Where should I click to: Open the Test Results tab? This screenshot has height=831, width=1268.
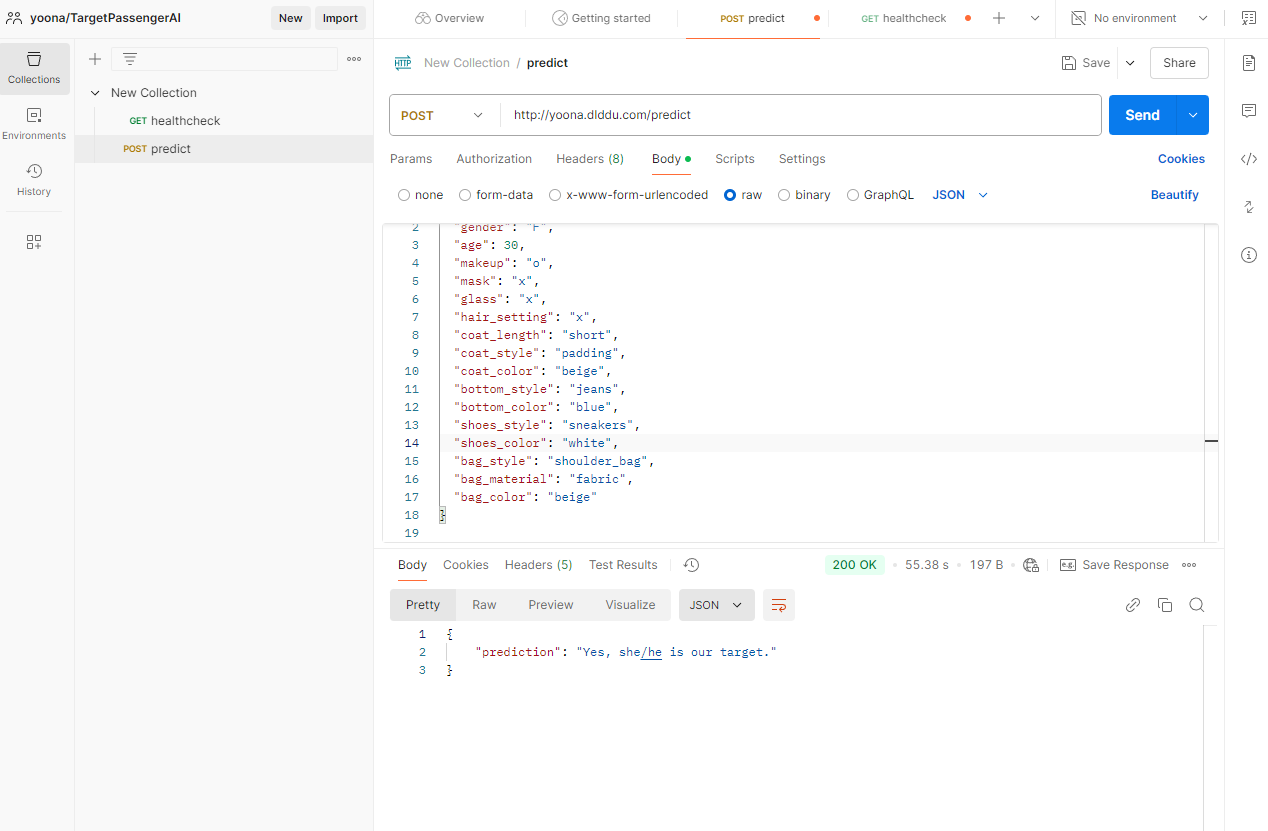[623, 565]
